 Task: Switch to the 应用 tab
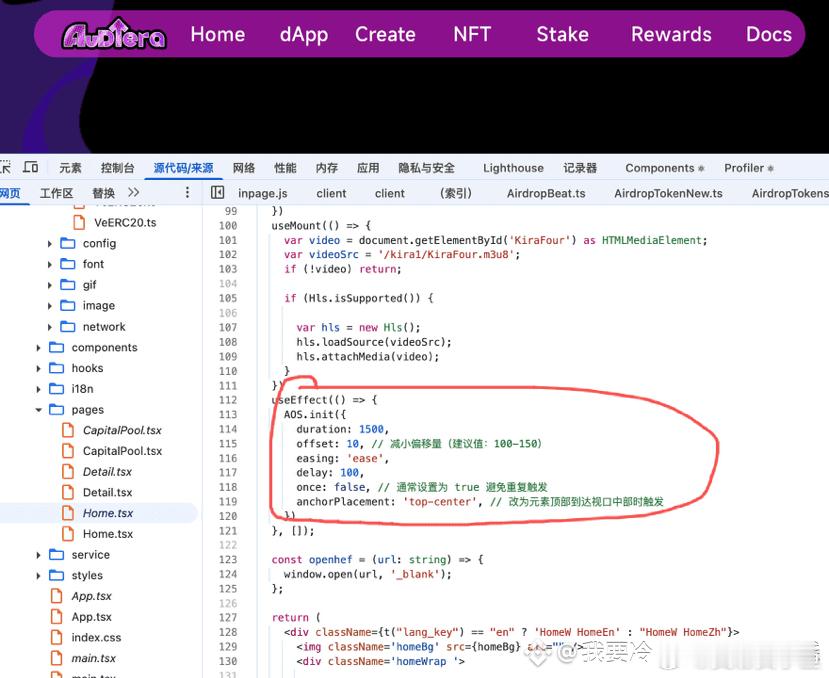[368, 168]
